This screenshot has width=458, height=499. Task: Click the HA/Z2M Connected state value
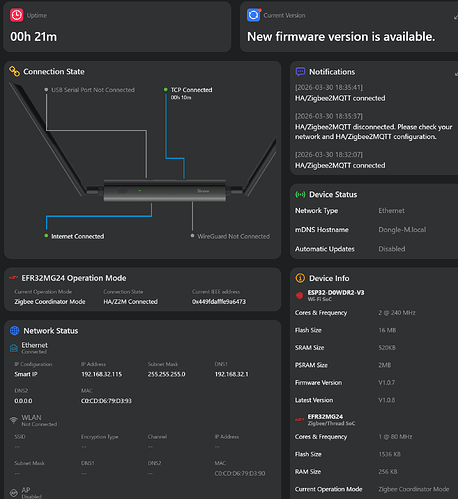(x=130, y=301)
